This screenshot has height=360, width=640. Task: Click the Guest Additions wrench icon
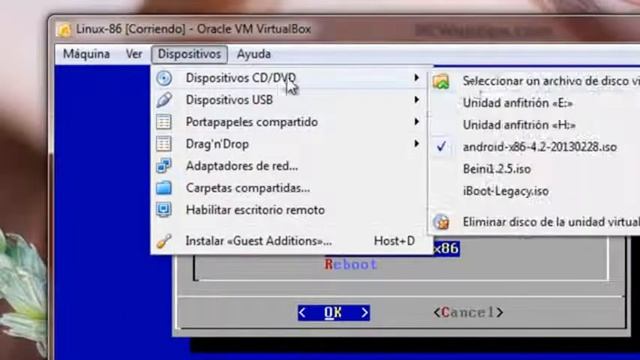pos(164,241)
